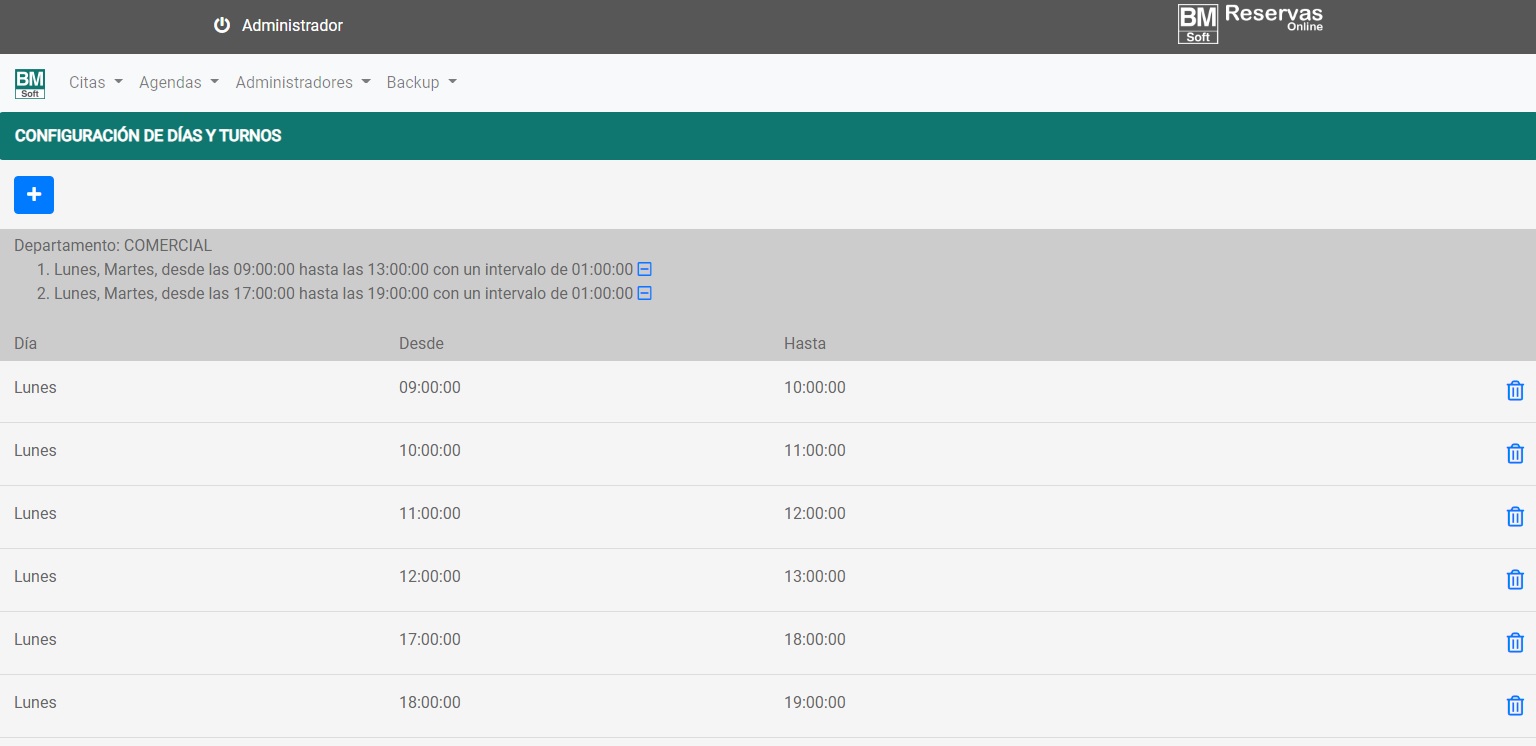Image resolution: width=1536 pixels, height=746 pixels.
Task: Delete the Lunes 10:00:00 to 11:00:00 slot
Action: click(1514, 454)
